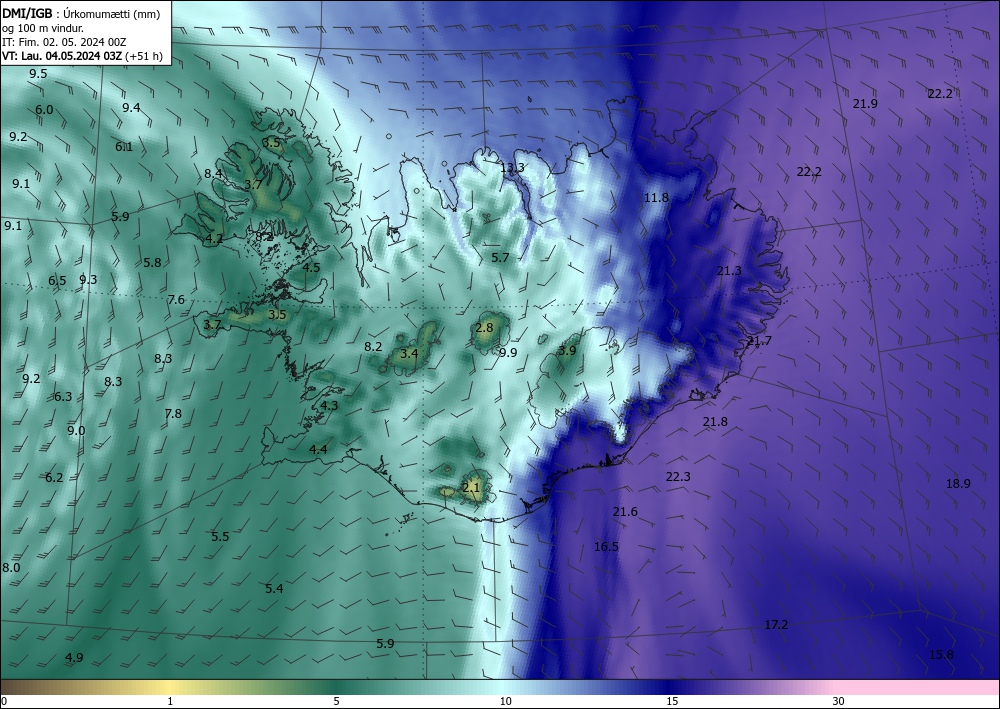
Task: Click the value 21.7 at the east coast
Action: click(x=759, y=341)
